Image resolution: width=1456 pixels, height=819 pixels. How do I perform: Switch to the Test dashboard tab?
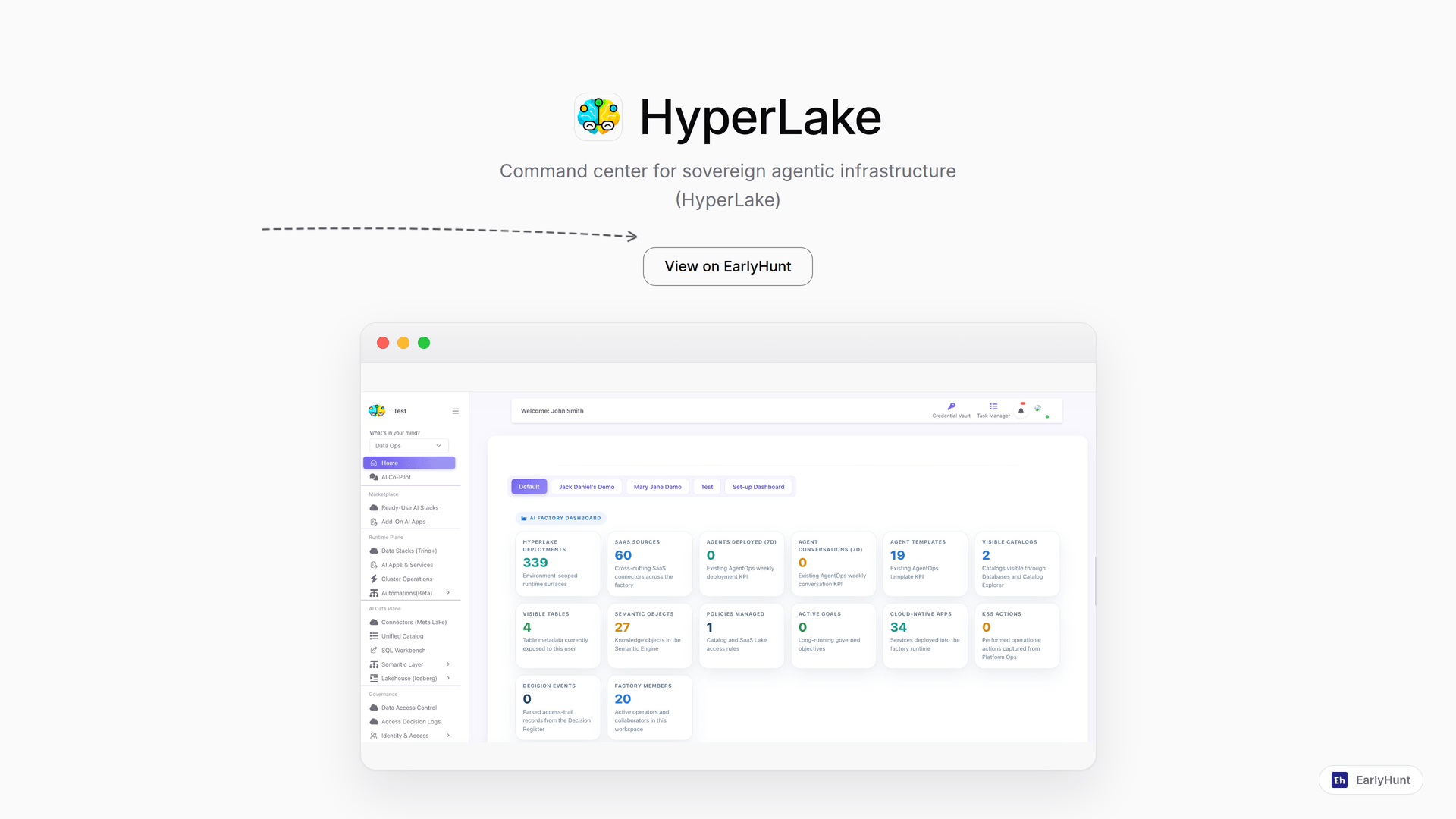tap(707, 487)
